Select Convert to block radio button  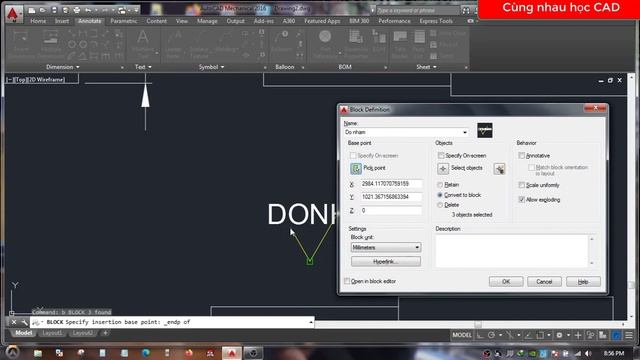tap(440, 195)
